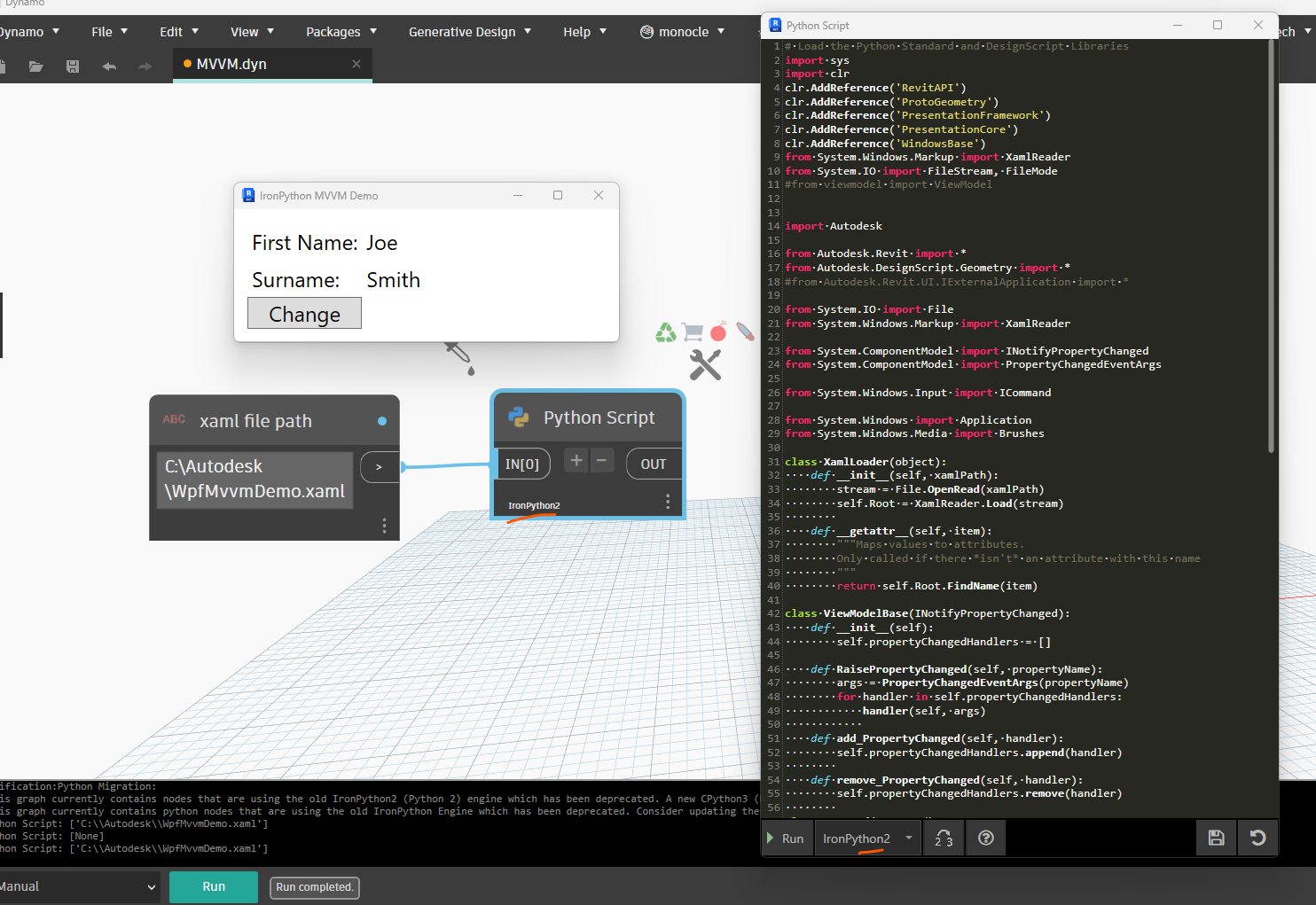Click the ABC string icon on xaml node
This screenshot has width=1316, height=905.
(174, 419)
